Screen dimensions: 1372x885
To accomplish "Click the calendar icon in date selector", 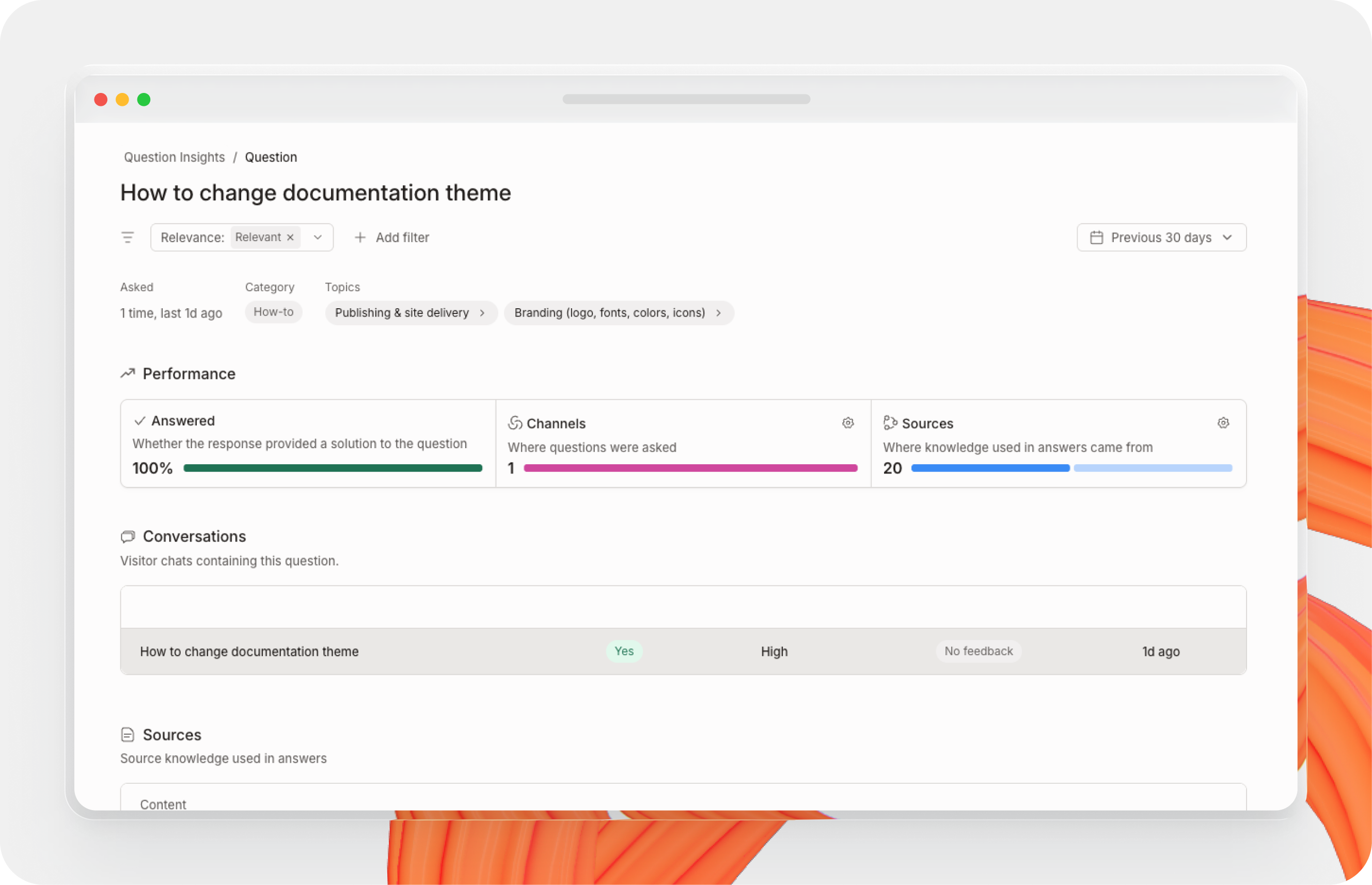I will 1096,238.
